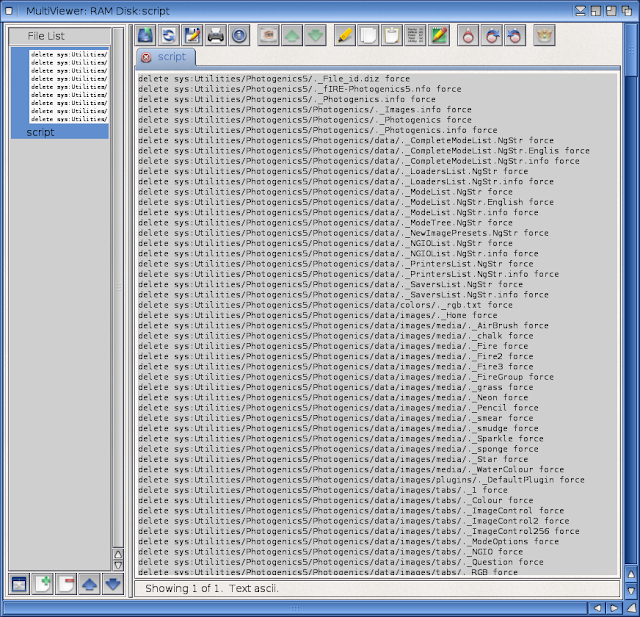Click the line with 'media/._FireGroup'
The height and width of the screenshot is (617, 640).
[x=346, y=377]
